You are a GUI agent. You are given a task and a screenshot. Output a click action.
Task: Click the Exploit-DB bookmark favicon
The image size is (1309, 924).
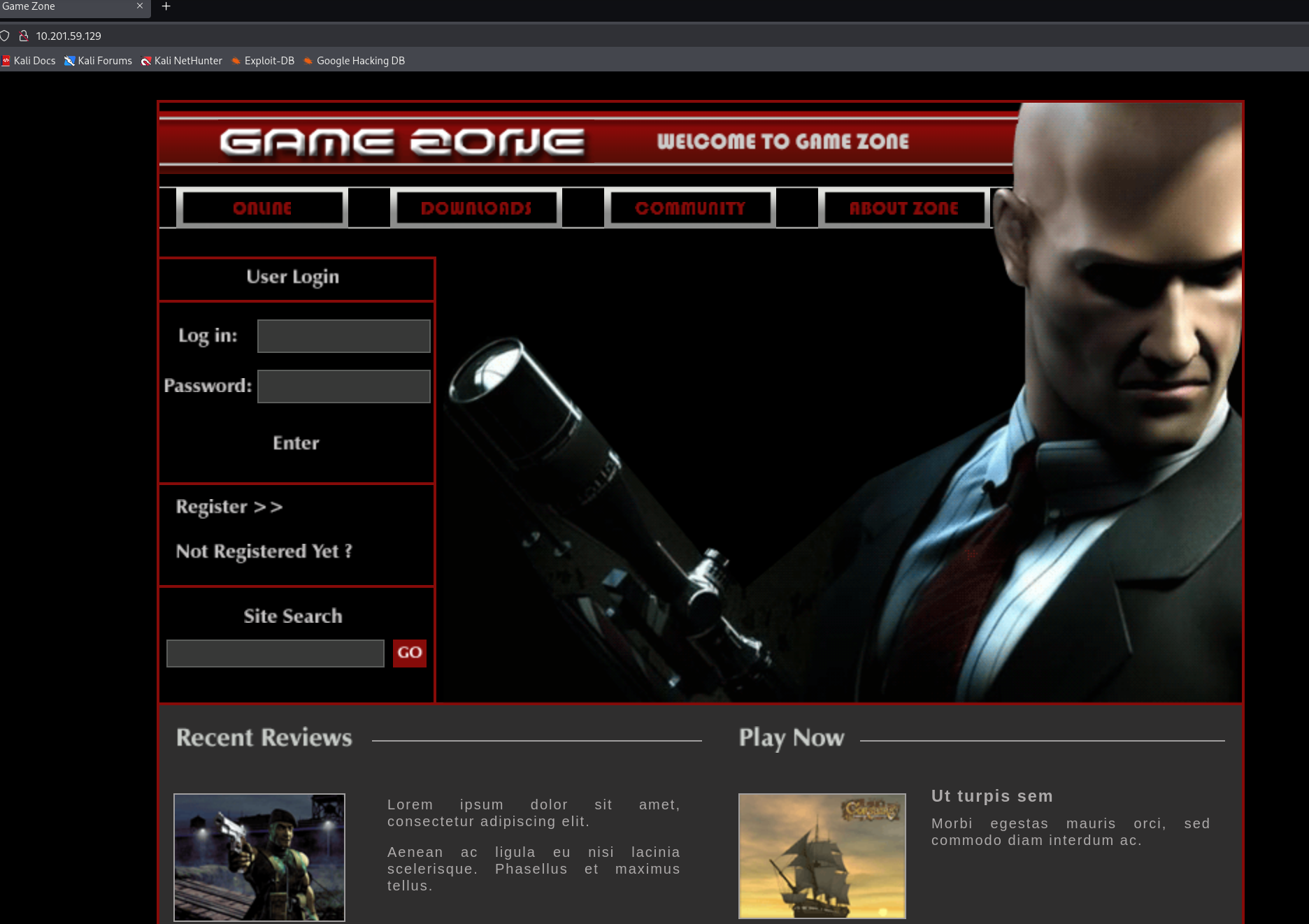pos(236,61)
